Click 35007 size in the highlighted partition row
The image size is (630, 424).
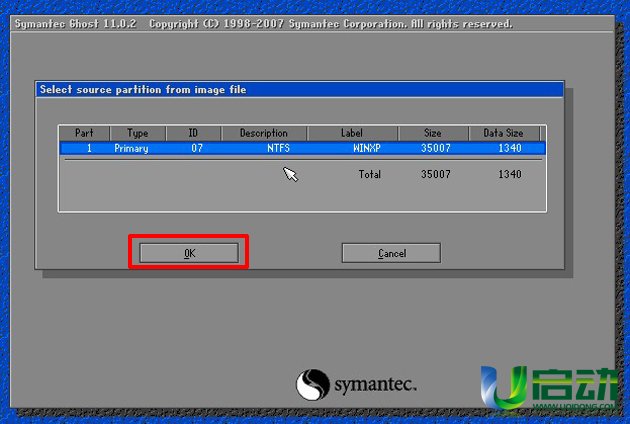point(435,148)
